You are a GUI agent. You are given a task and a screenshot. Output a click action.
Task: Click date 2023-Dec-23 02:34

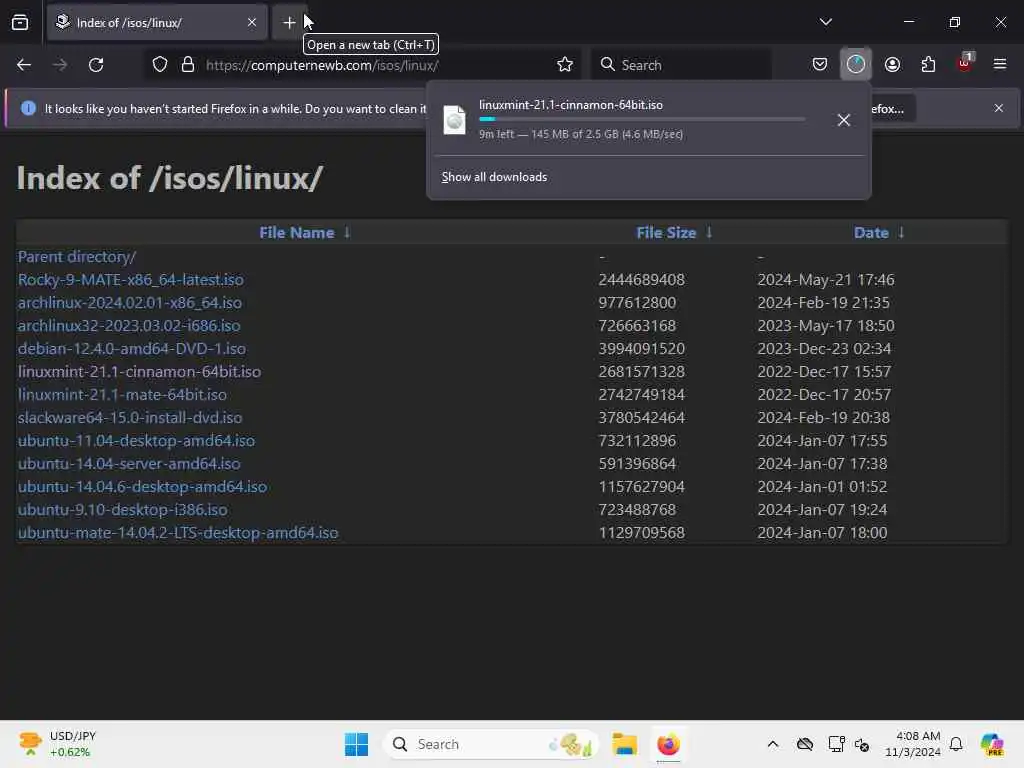click(x=824, y=348)
